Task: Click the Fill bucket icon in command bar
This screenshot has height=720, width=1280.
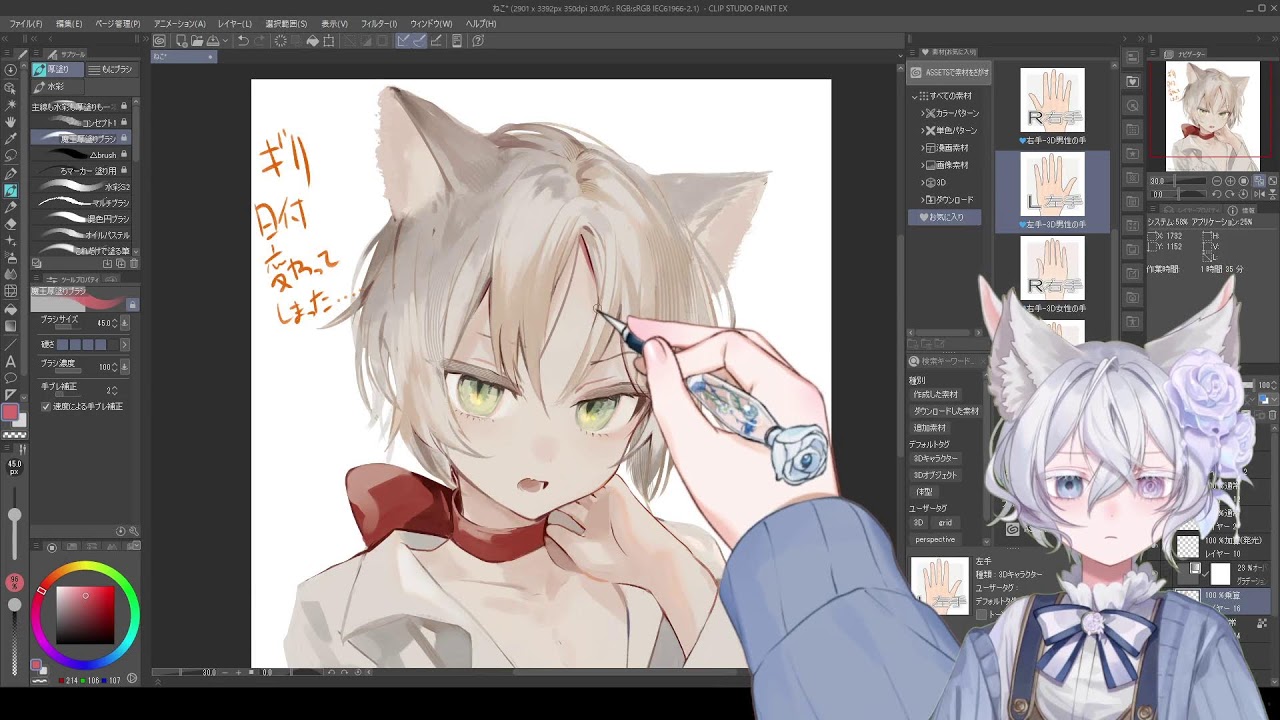Action: coord(313,41)
